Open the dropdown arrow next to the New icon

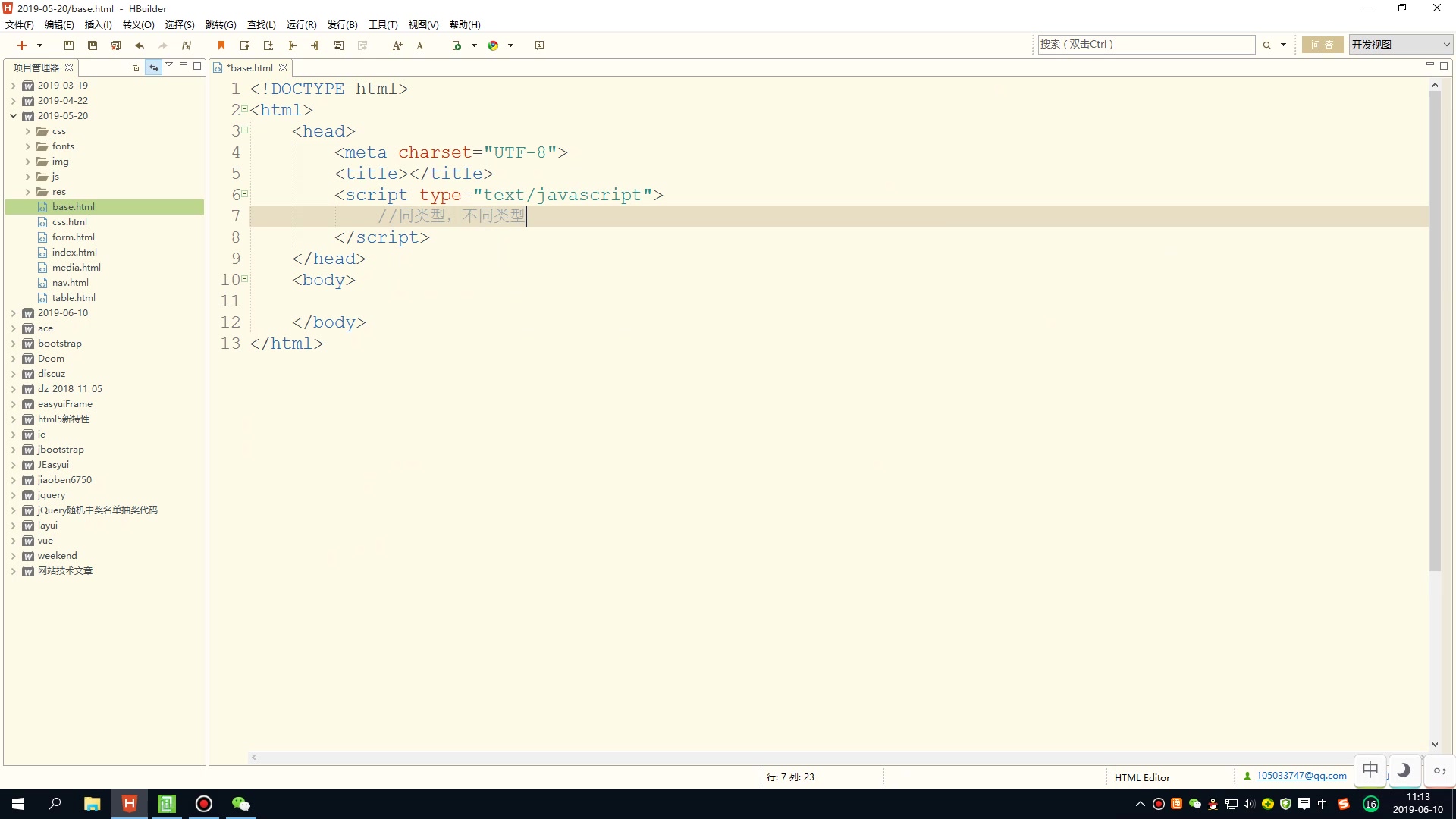coord(39,45)
